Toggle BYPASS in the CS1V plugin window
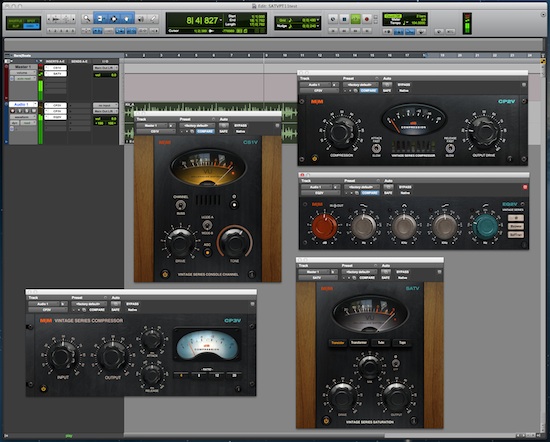Screen dimensions: 550x442 pos(241,126)
